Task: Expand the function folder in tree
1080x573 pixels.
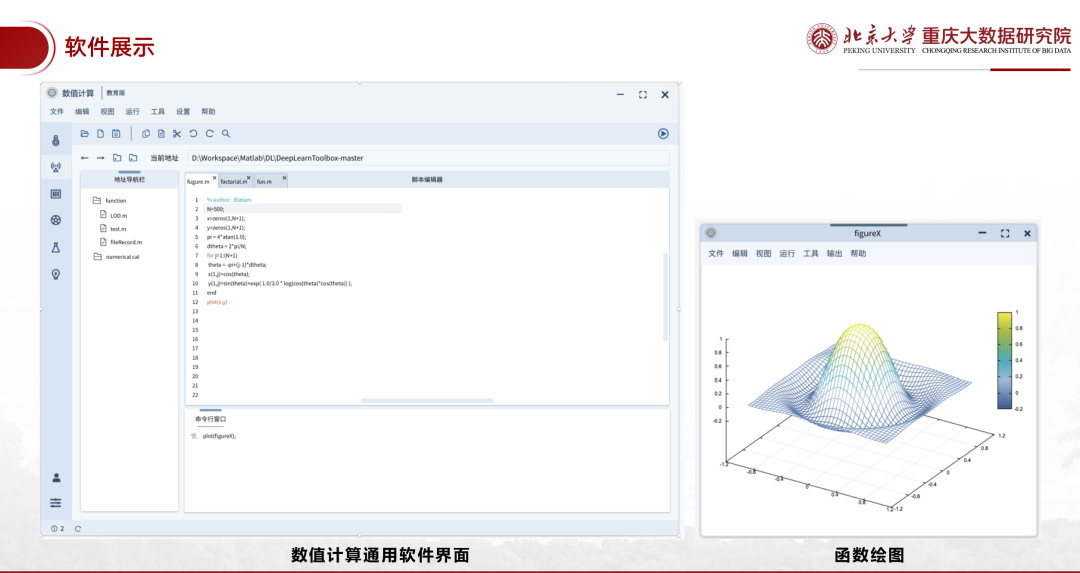Action: coord(97,201)
